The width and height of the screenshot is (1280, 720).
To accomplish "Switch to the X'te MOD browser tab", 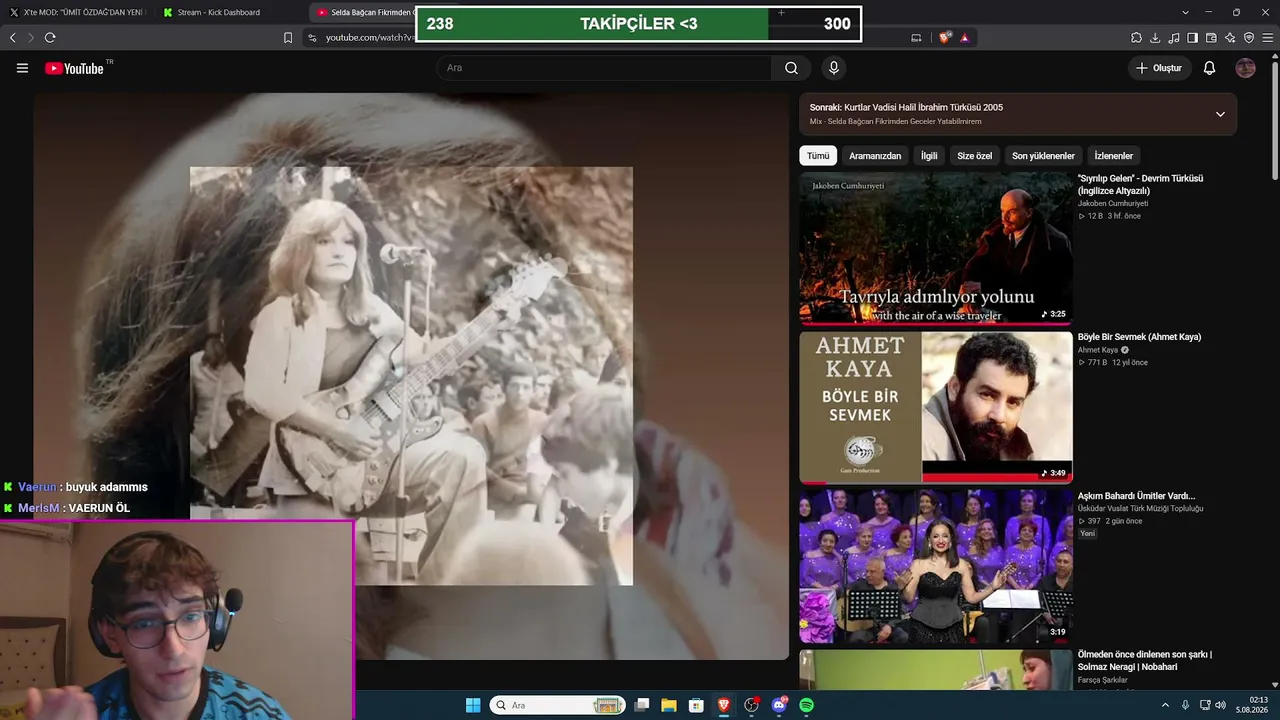I will (x=77, y=12).
